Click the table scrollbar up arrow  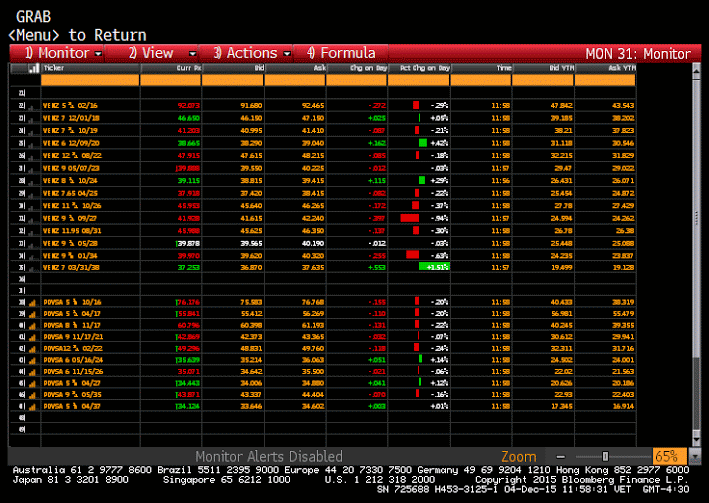(696, 70)
